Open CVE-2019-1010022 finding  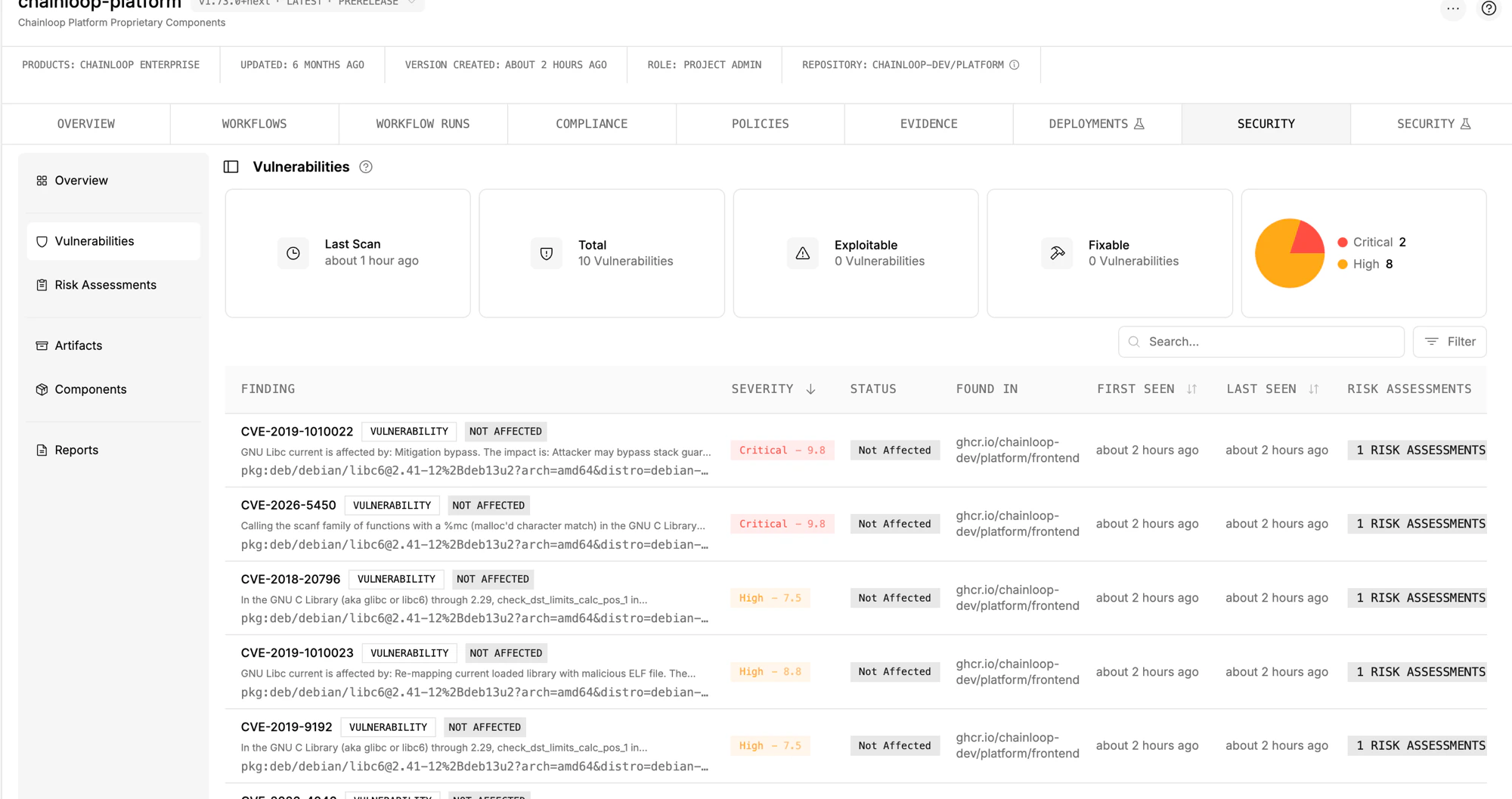pos(296,432)
